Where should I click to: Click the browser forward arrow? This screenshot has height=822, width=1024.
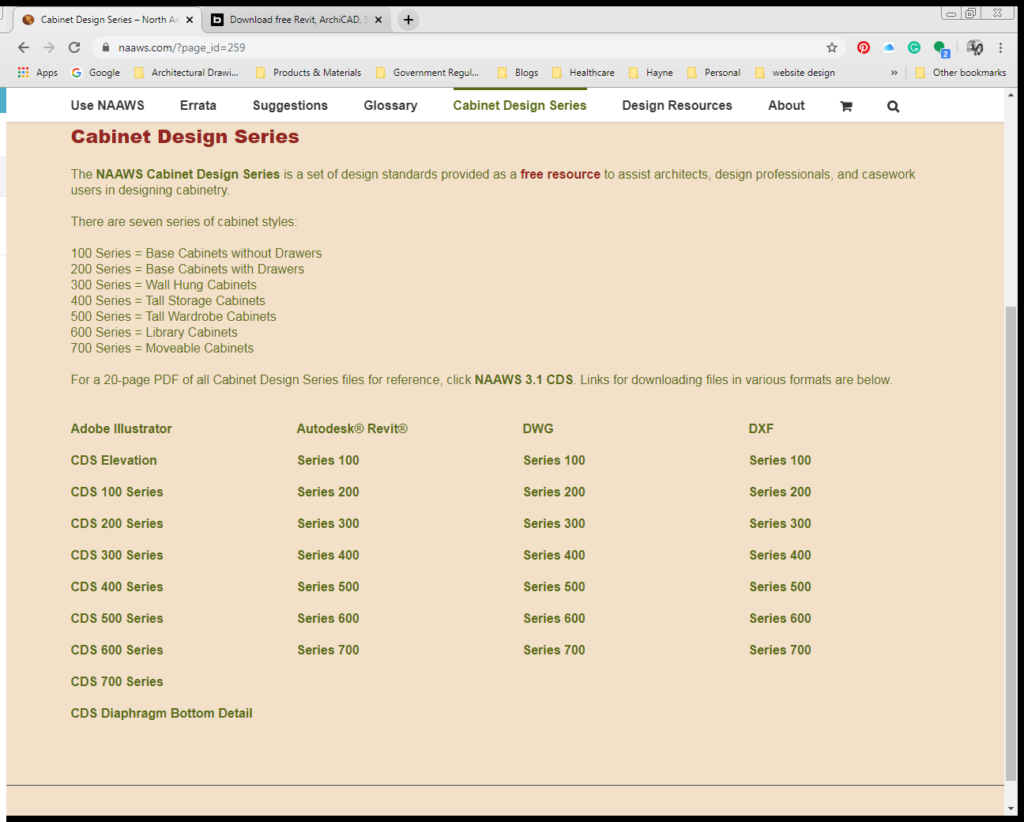(x=49, y=47)
